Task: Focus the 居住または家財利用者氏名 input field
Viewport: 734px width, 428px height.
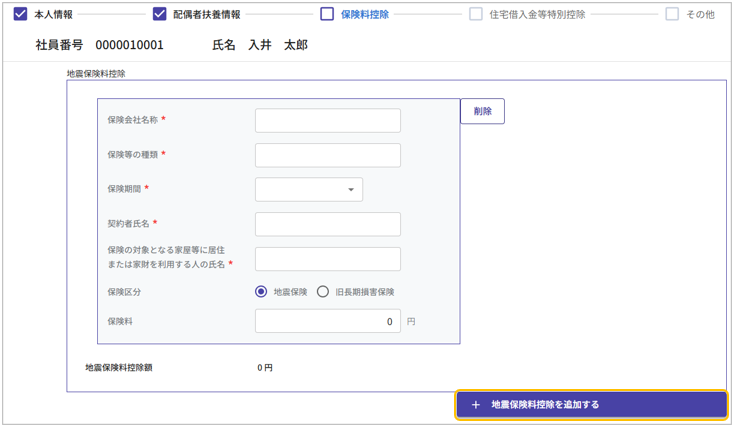Action: coord(327,259)
